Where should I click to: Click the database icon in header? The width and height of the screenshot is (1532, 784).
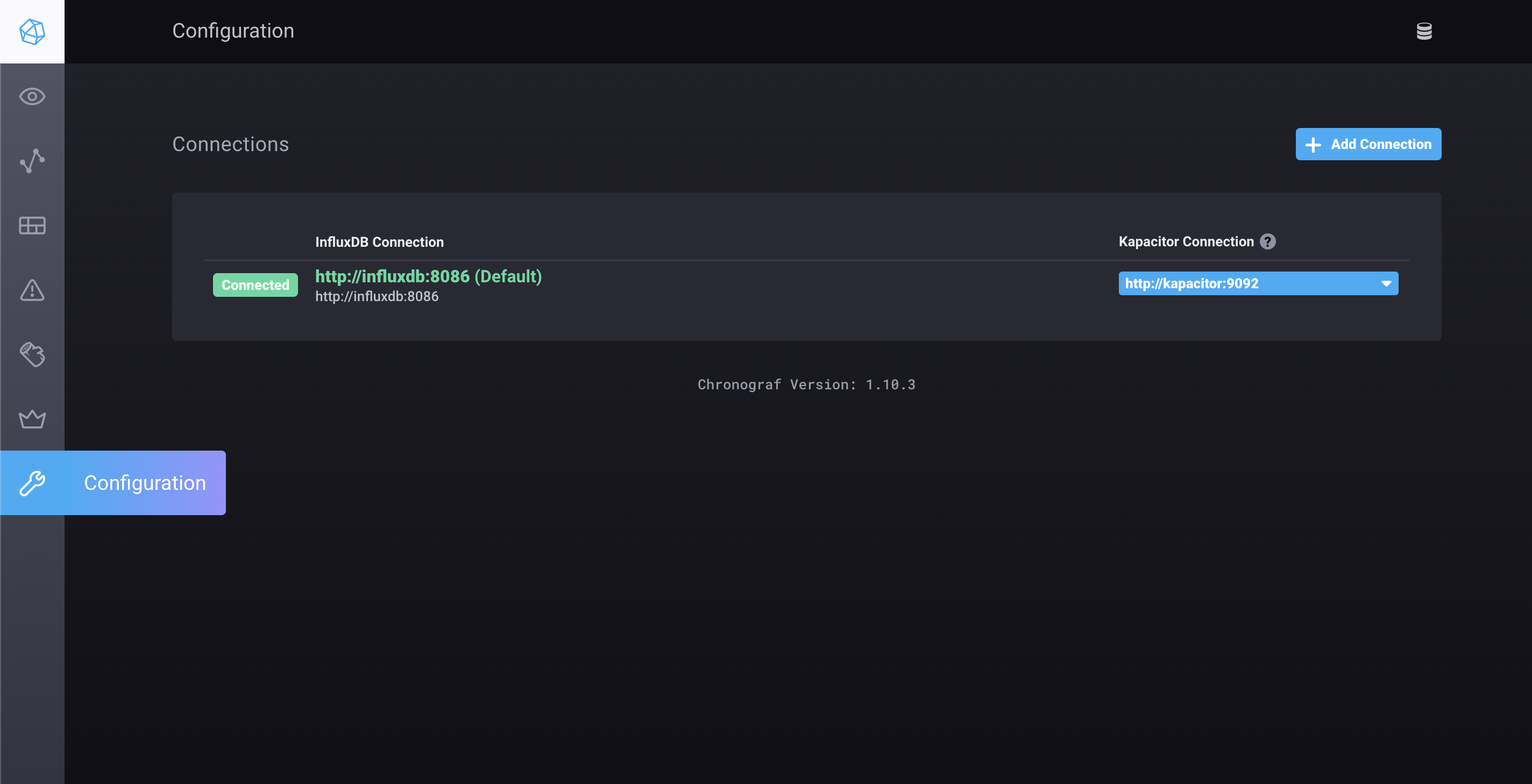pyautogui.click(x=1424, y=31)
